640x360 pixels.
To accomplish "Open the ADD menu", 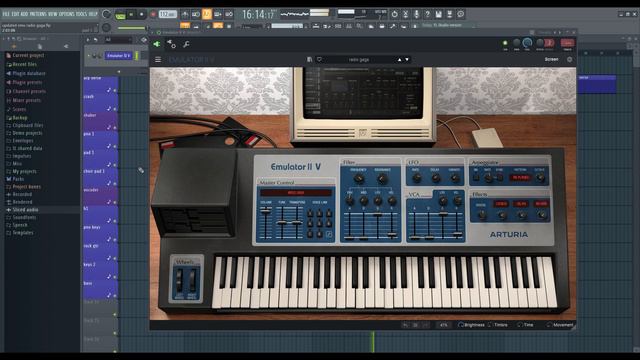I will click(24, 14).
